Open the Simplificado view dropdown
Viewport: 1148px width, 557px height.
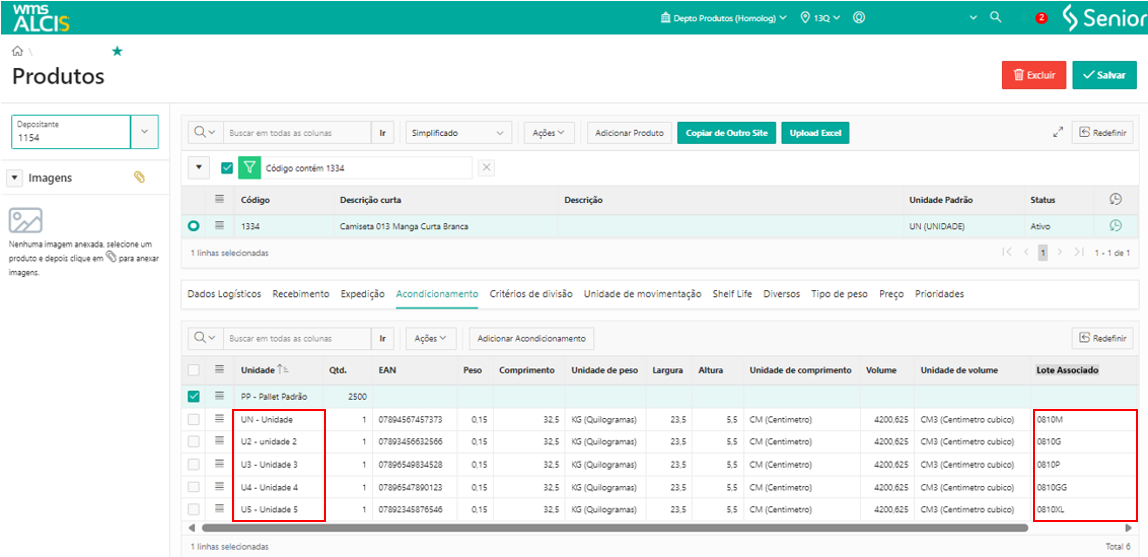[460, 133]
